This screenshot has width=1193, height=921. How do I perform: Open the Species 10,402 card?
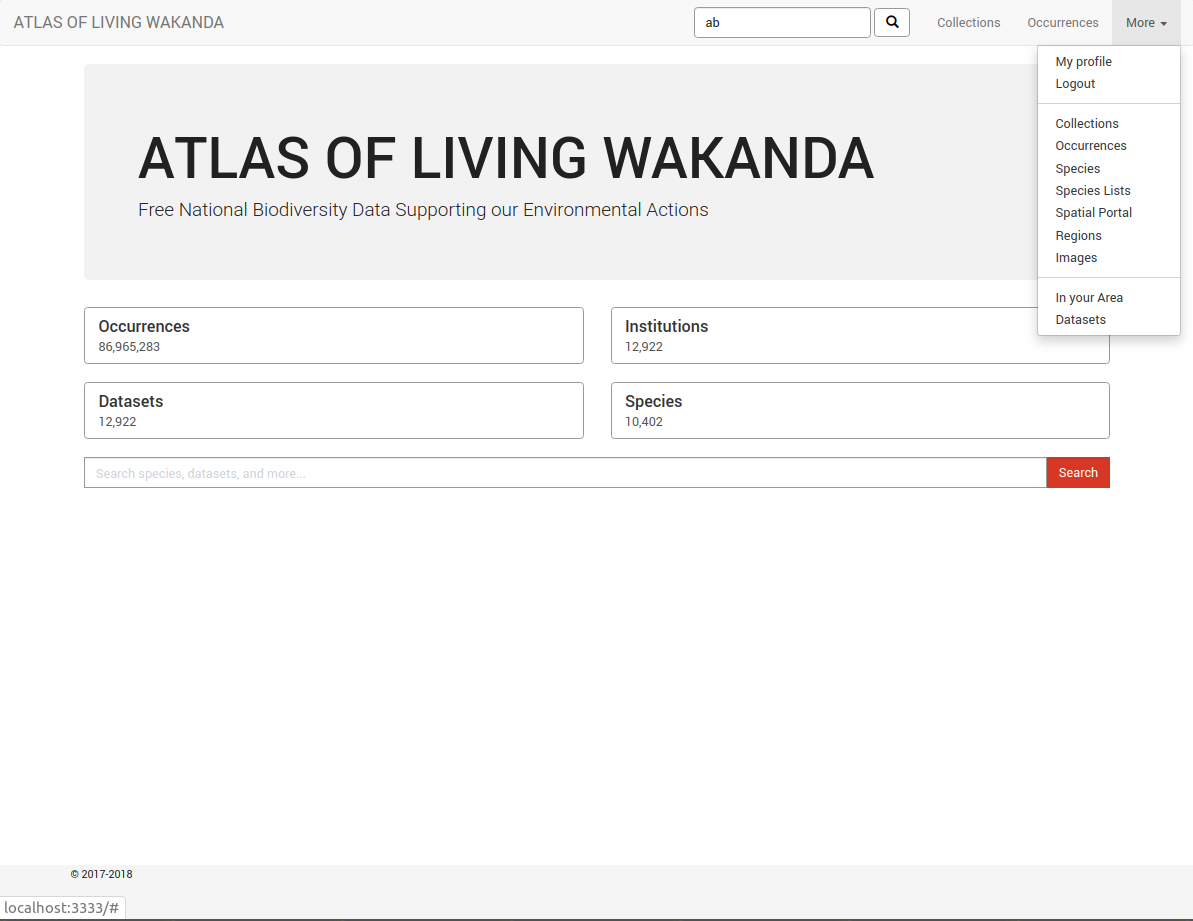pyautogui.click(x=860, y=411)
